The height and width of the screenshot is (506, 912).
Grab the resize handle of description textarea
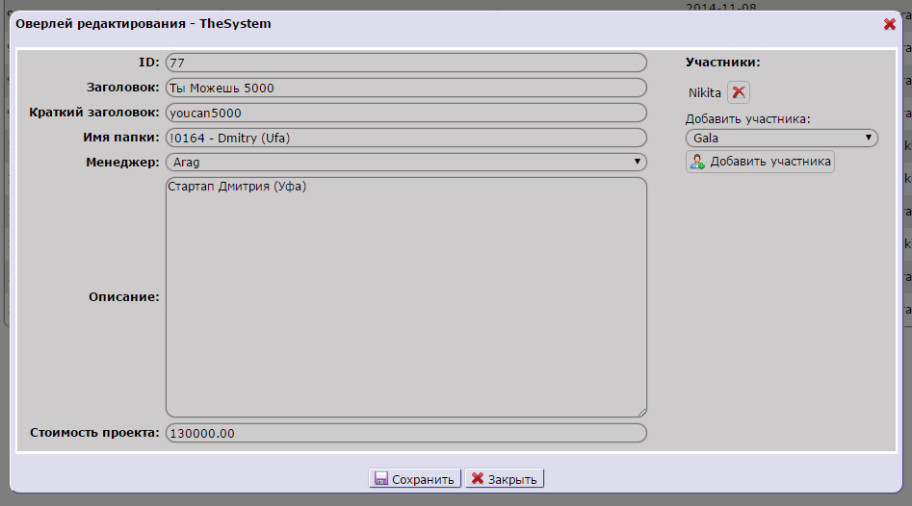(x=641, y=411)
